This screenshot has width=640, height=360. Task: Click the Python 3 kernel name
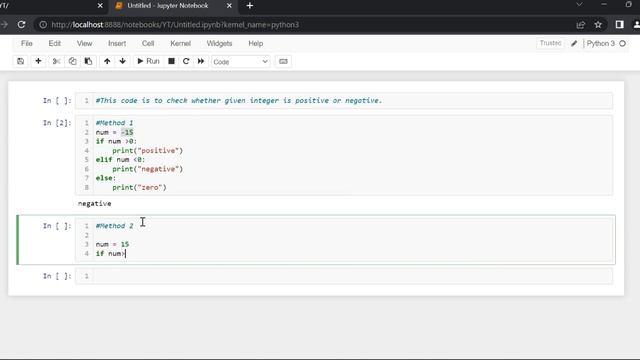[600, 44]
